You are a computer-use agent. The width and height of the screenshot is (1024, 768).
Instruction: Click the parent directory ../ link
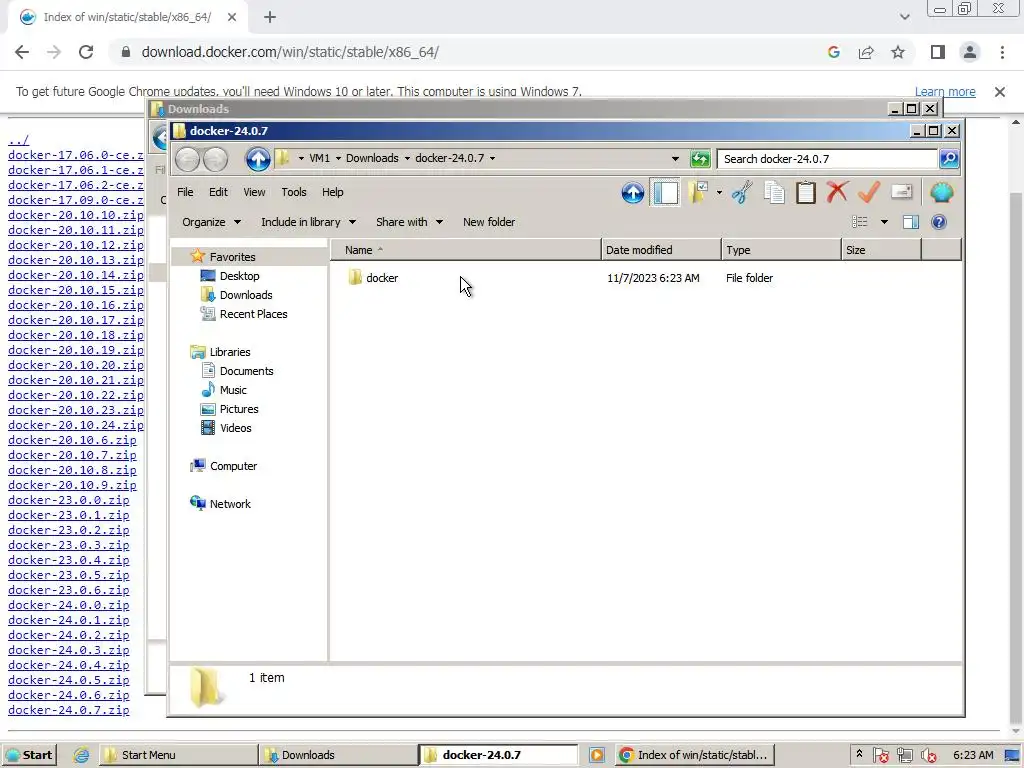[x=18, y=140]
